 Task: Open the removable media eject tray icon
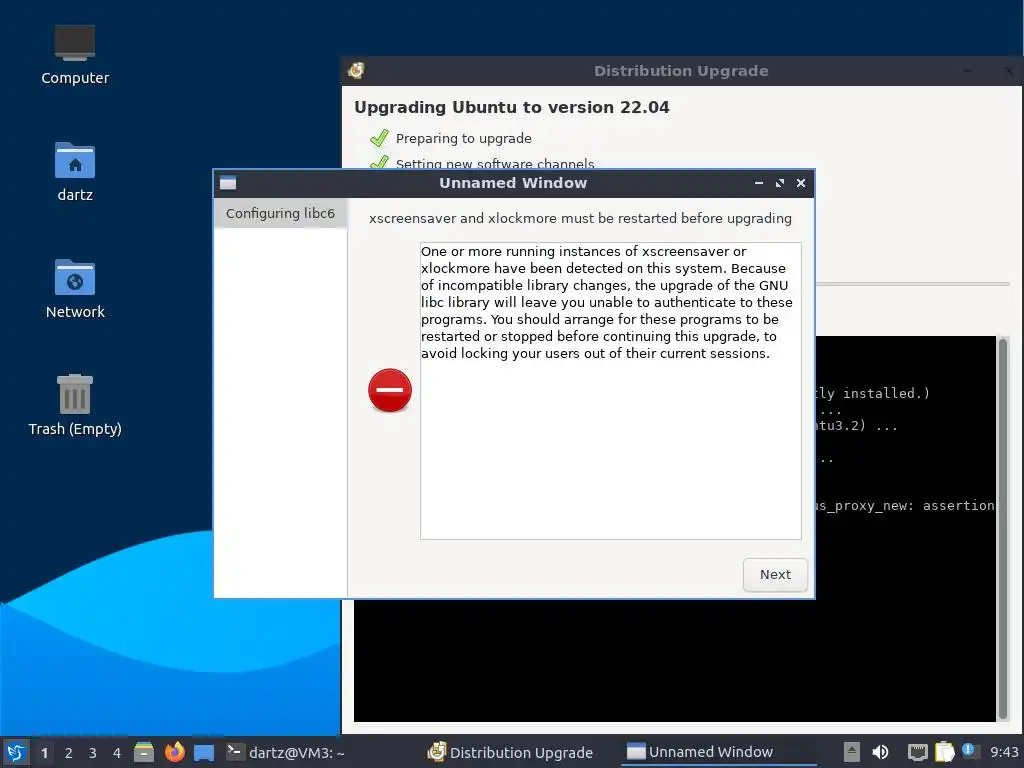click(x=852, y=752)
